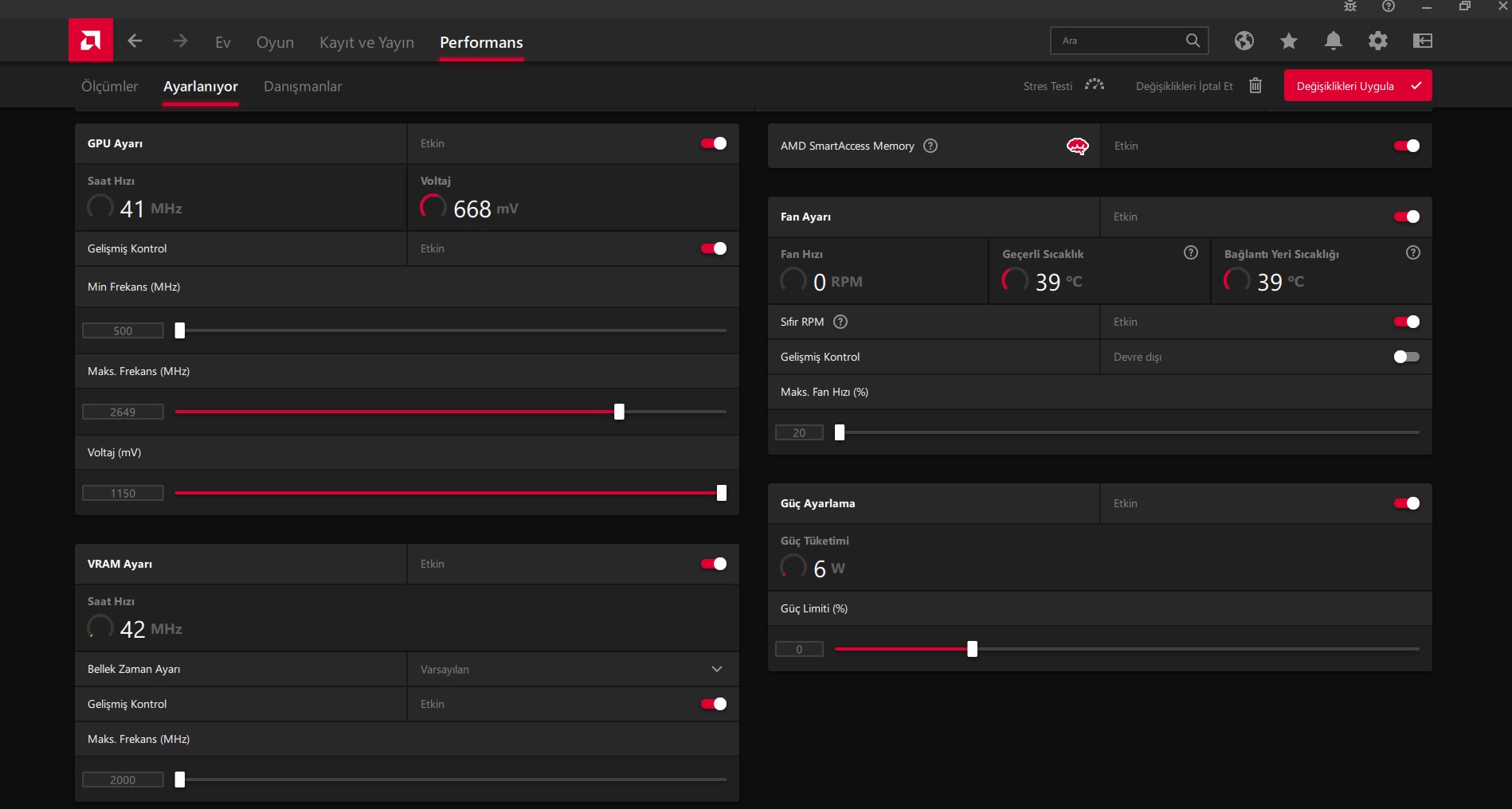
Task: Click the trash icon to discard changes
Action: [1255, 85]
